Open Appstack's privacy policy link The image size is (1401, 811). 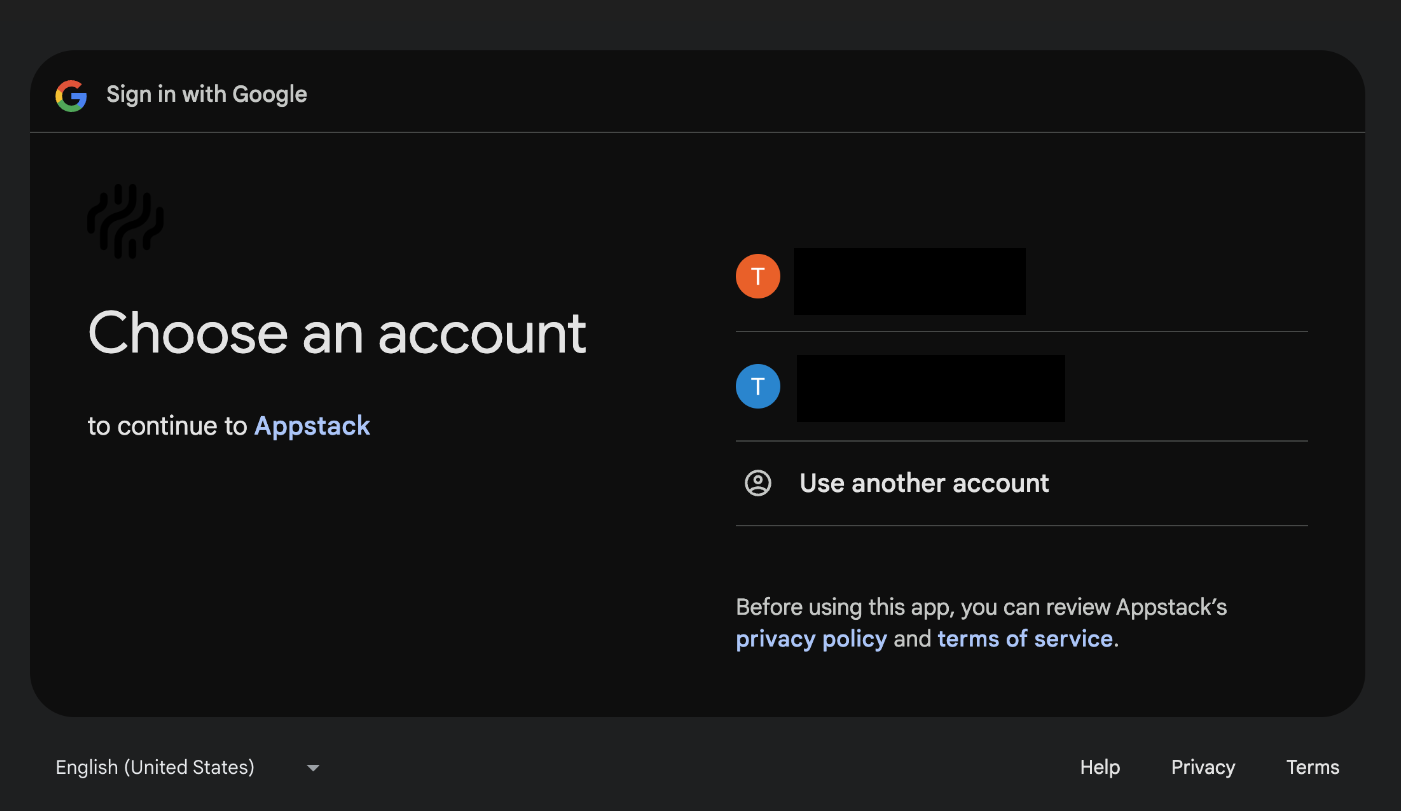click(x=811, y=639)
